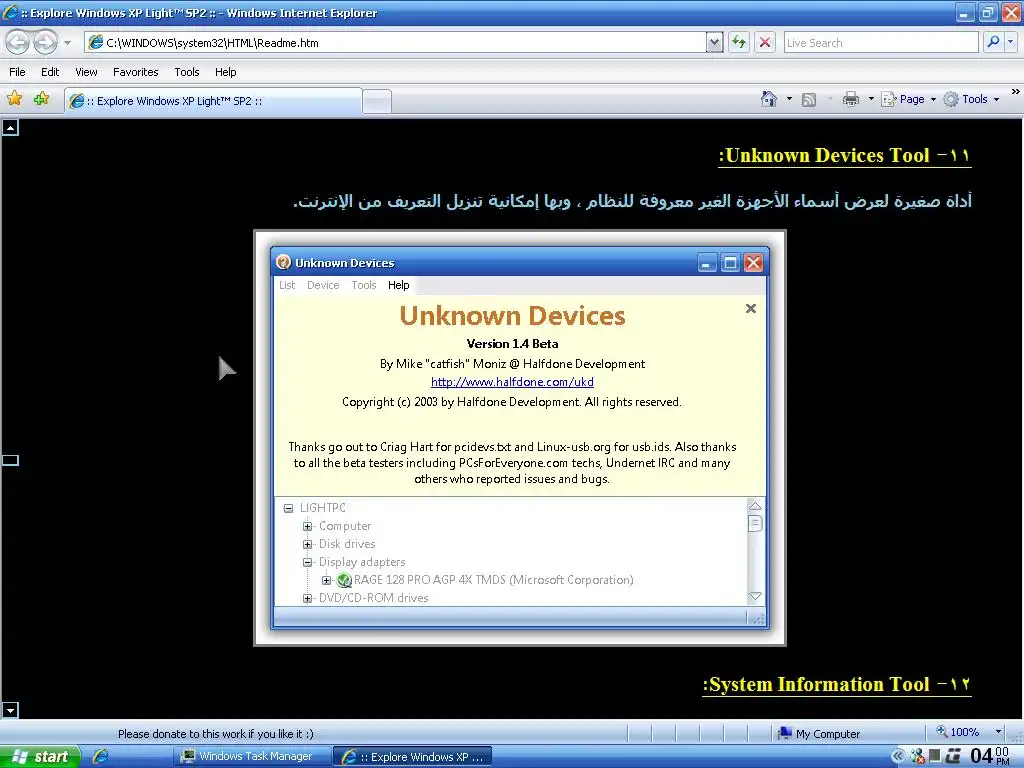Stop loading with the red X icon

pyautogui.click(x=765, y=43)
